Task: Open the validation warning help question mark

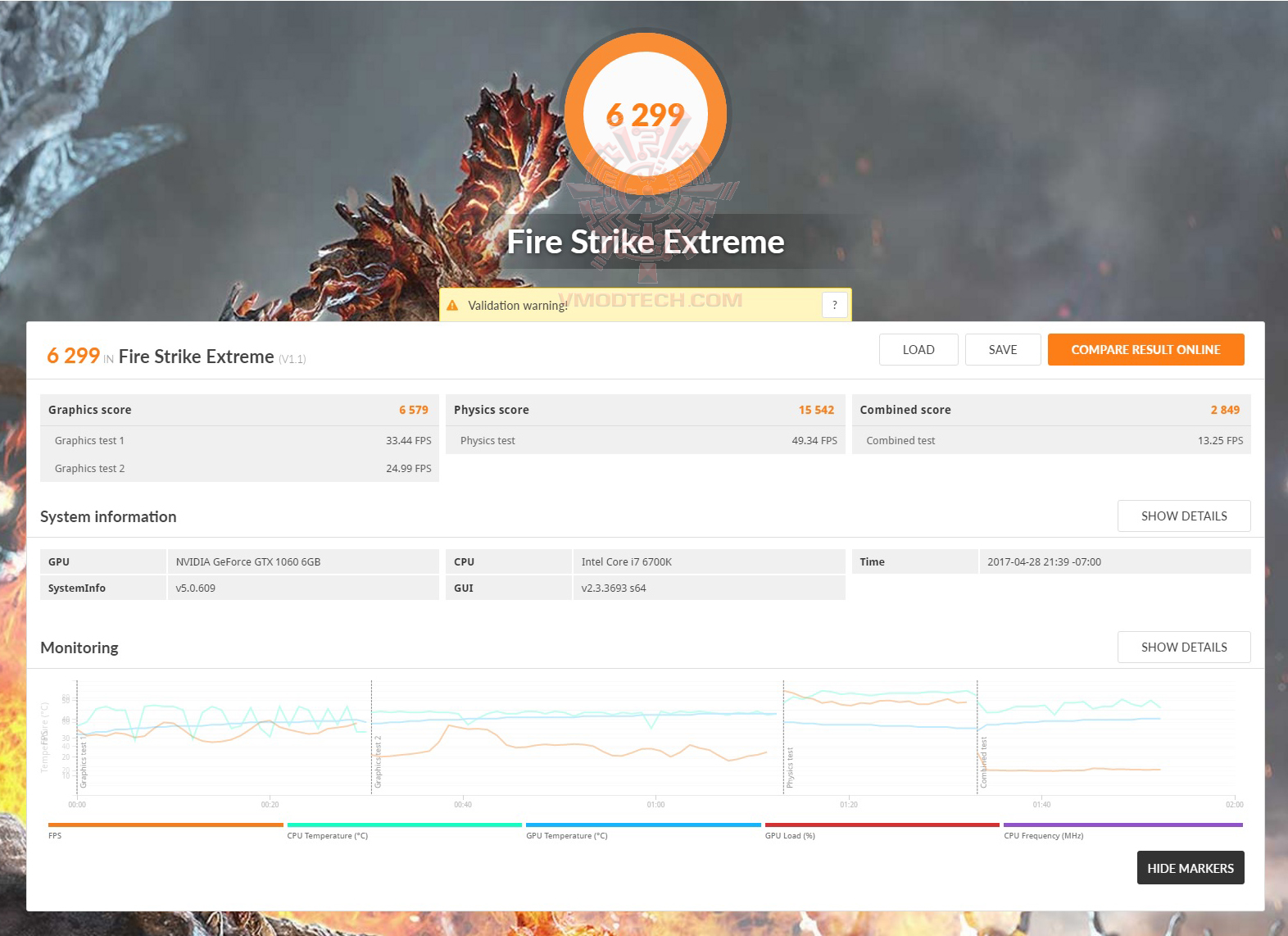Action: coord(834,305)
